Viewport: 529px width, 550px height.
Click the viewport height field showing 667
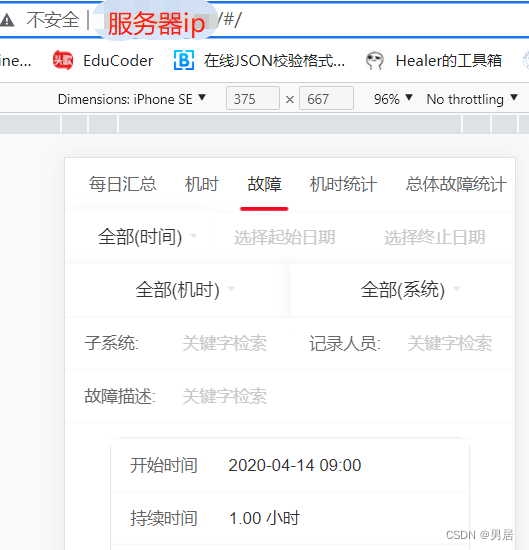[326, 99]
